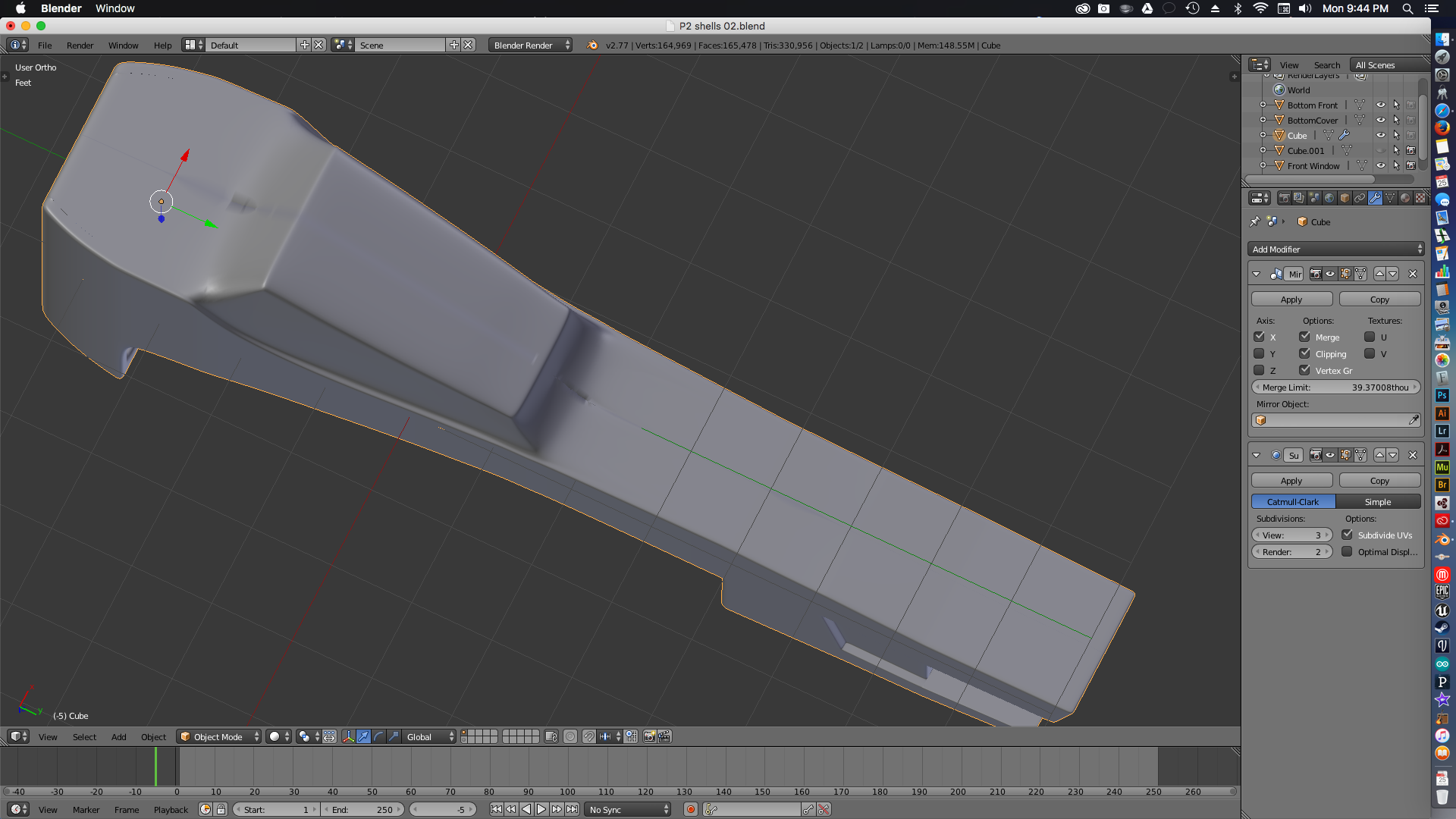This screenshot has width=1456, height=819.
Task: Open the File menu
Action: click(x=45, y=45)
